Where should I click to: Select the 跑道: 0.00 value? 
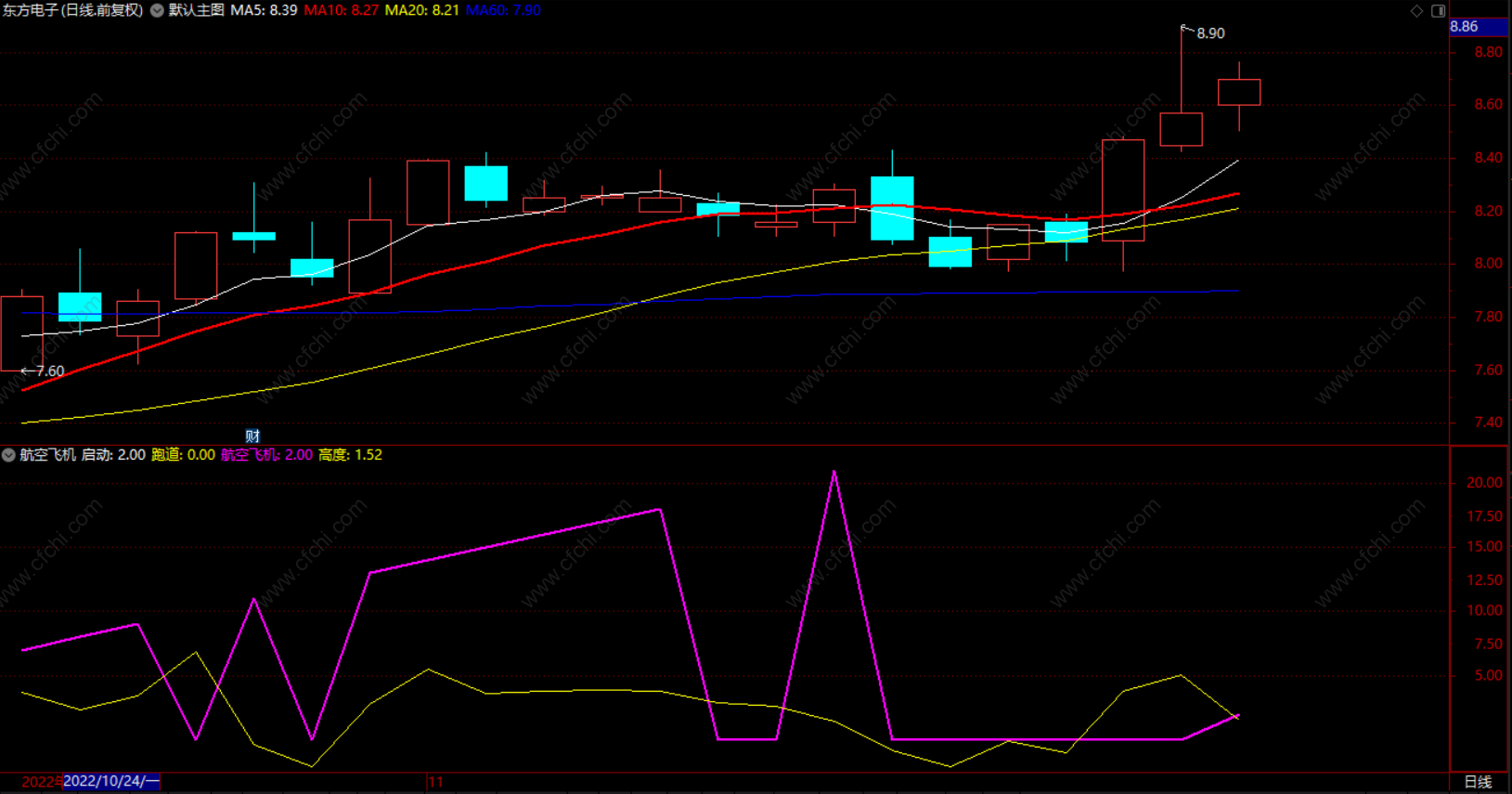[x=183, y=455]
